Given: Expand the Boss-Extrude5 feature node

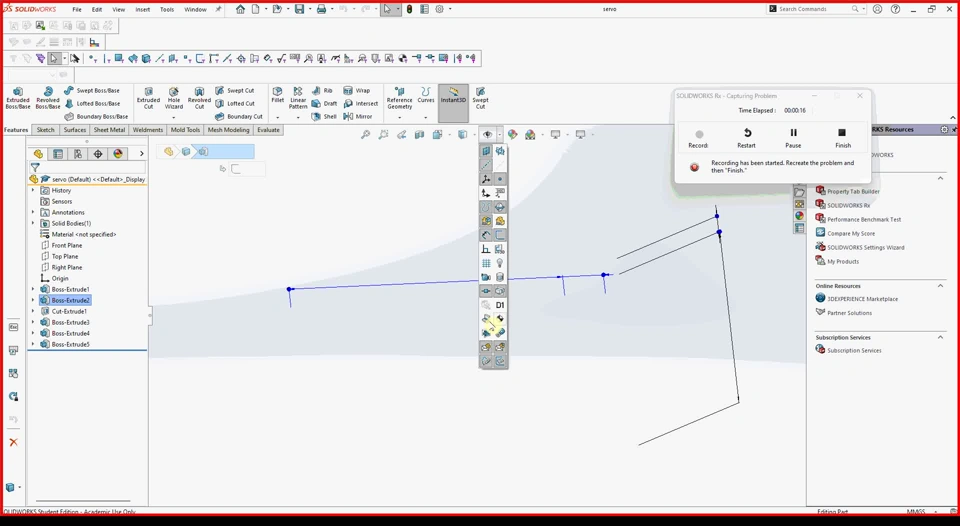Looking at the screenshot, I should [x=33, y=344].
